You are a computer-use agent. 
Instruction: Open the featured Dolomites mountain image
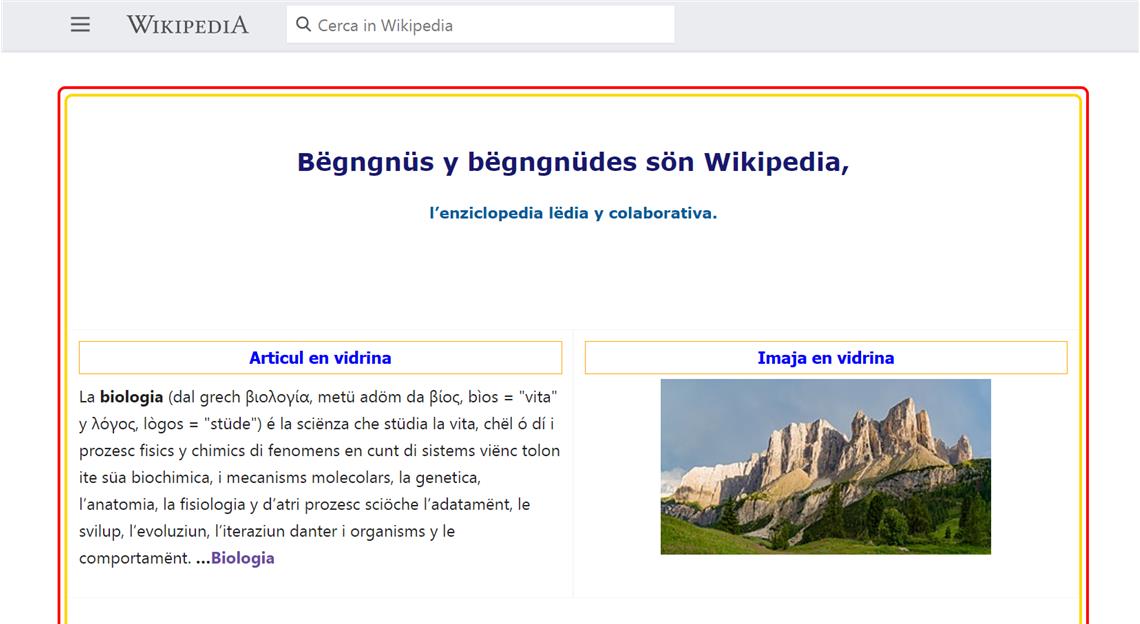coord(825,466)
